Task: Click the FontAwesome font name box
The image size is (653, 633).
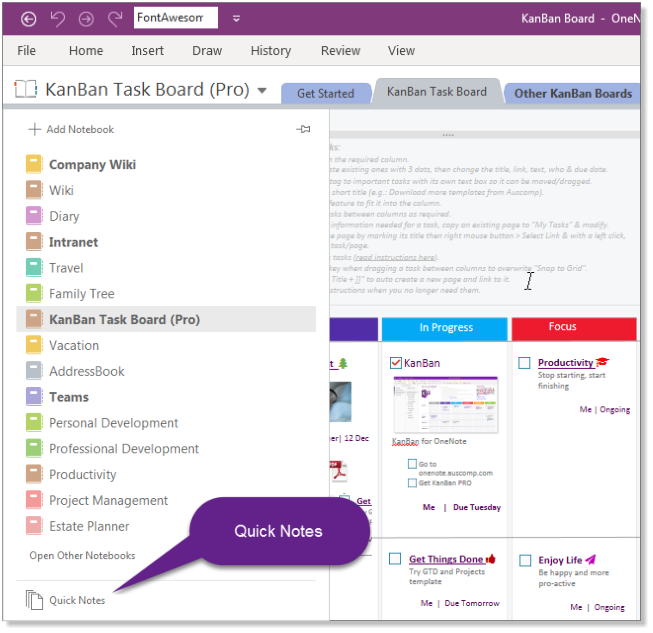Action: (176, 17)
